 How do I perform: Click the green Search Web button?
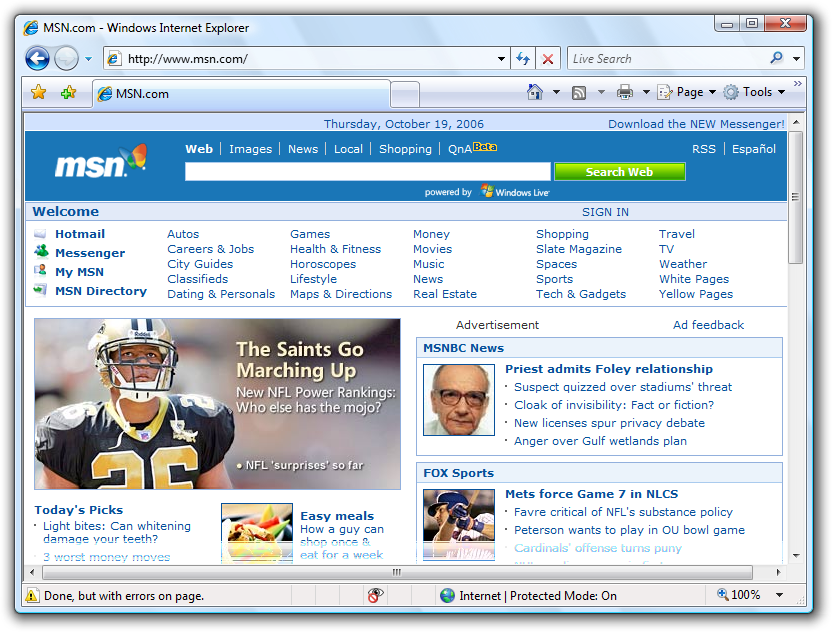pyautogui.click(x=619, y=172)
